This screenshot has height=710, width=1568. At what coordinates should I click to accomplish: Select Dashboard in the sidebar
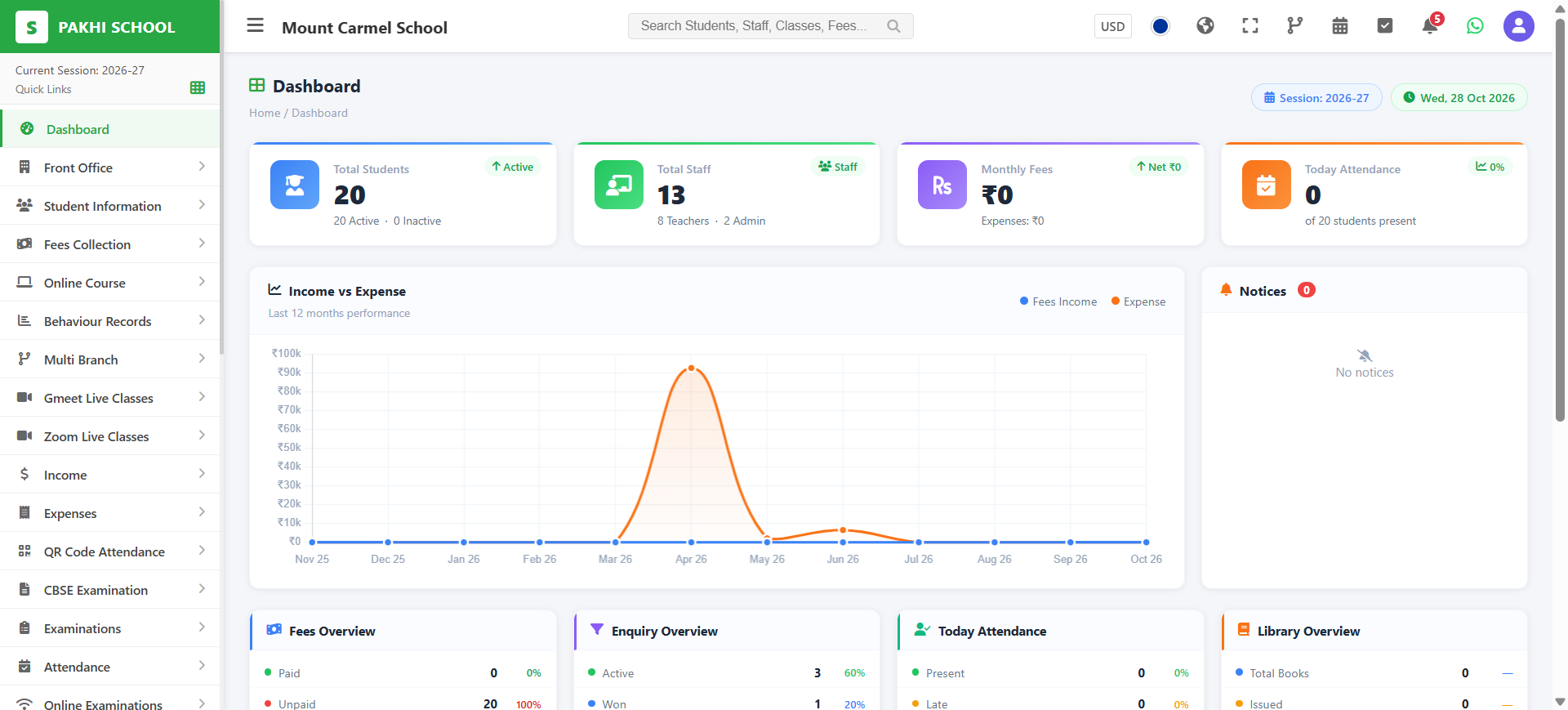(x=110, y=129)
